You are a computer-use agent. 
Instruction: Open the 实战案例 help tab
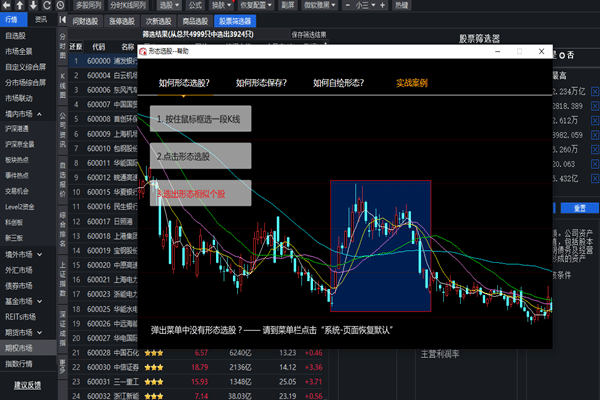pyautogui.click(x=411, y=83)
